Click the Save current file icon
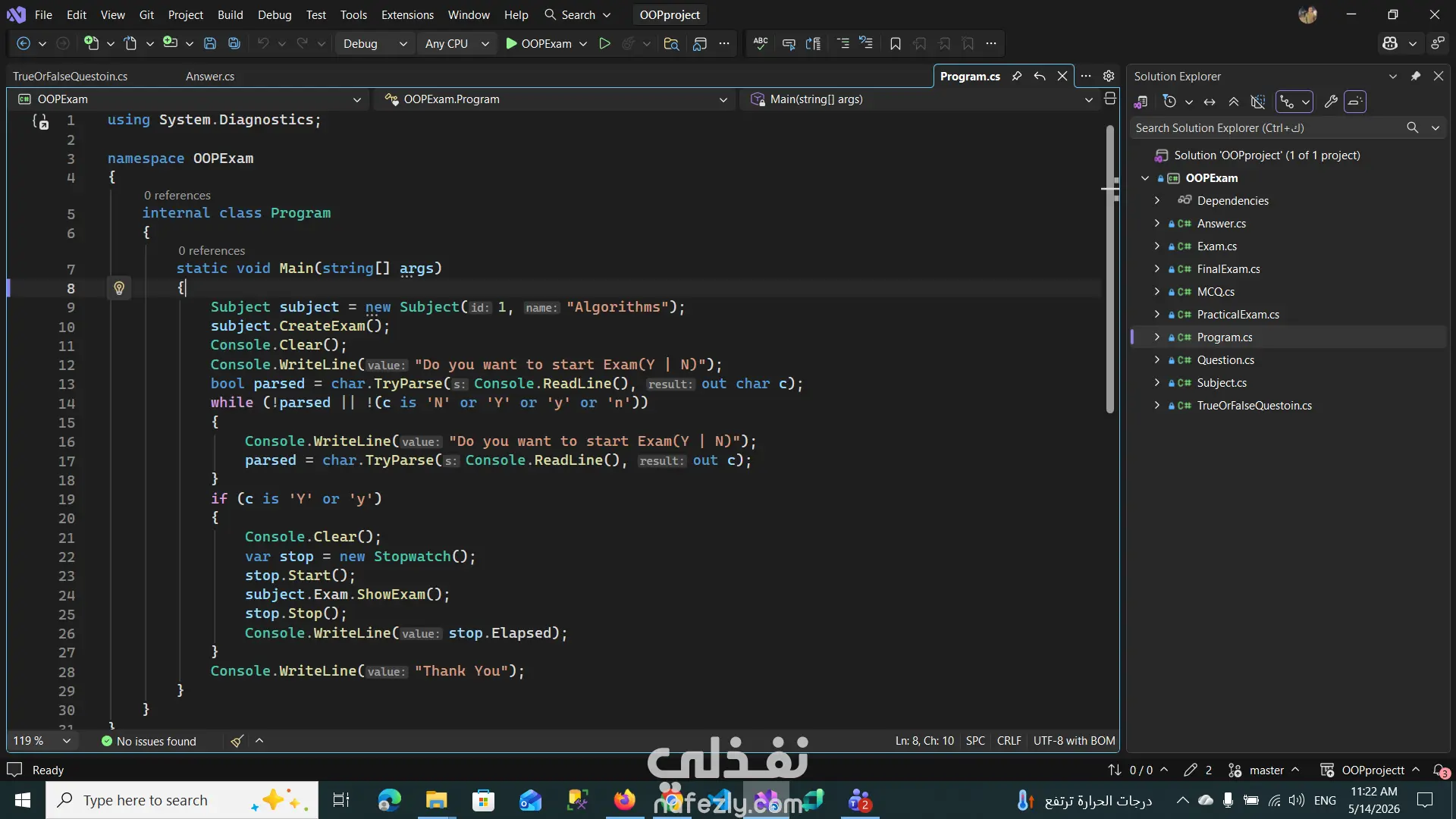Screen dimensions: 1456x819 tap(210, 44)
